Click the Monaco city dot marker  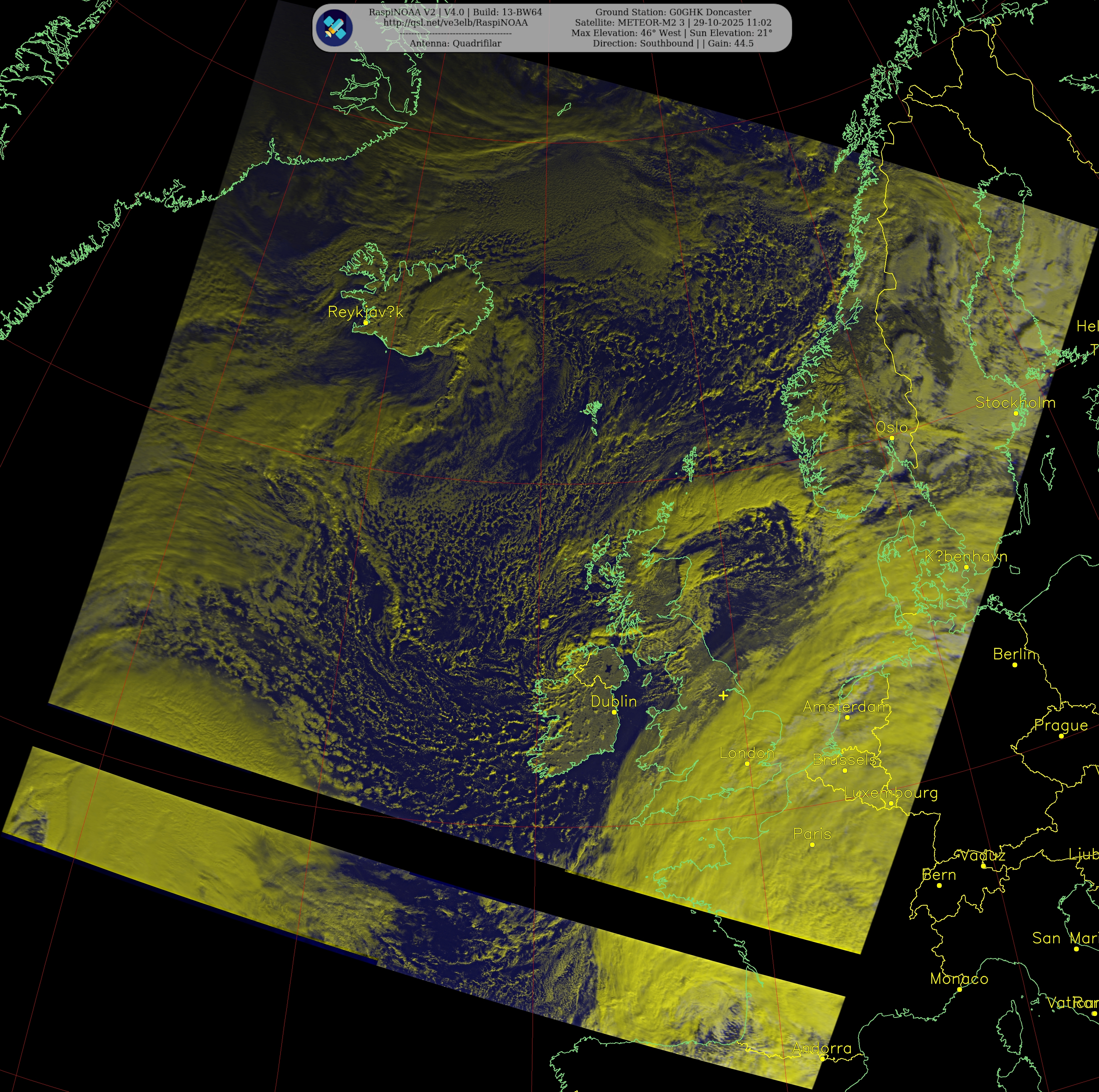coord(959,990)
